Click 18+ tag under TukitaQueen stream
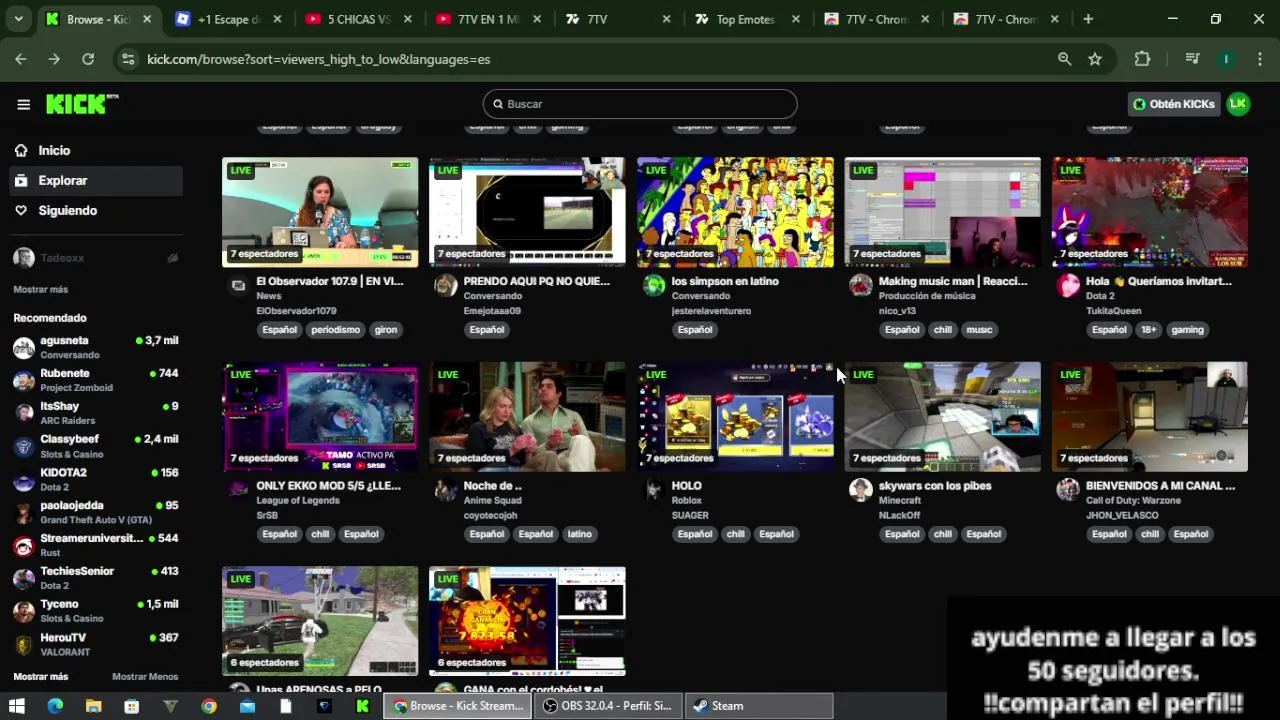Screen dimensions: 1280x720 (x=1148, y=330)
